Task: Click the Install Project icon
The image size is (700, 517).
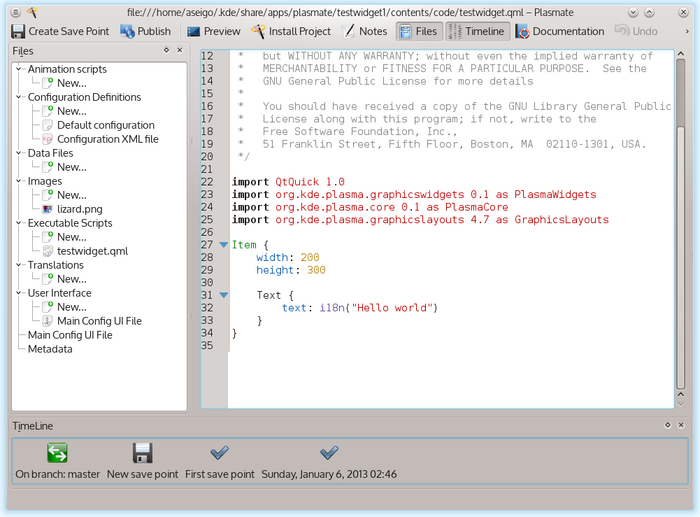Action: click(x=259, y=31)
